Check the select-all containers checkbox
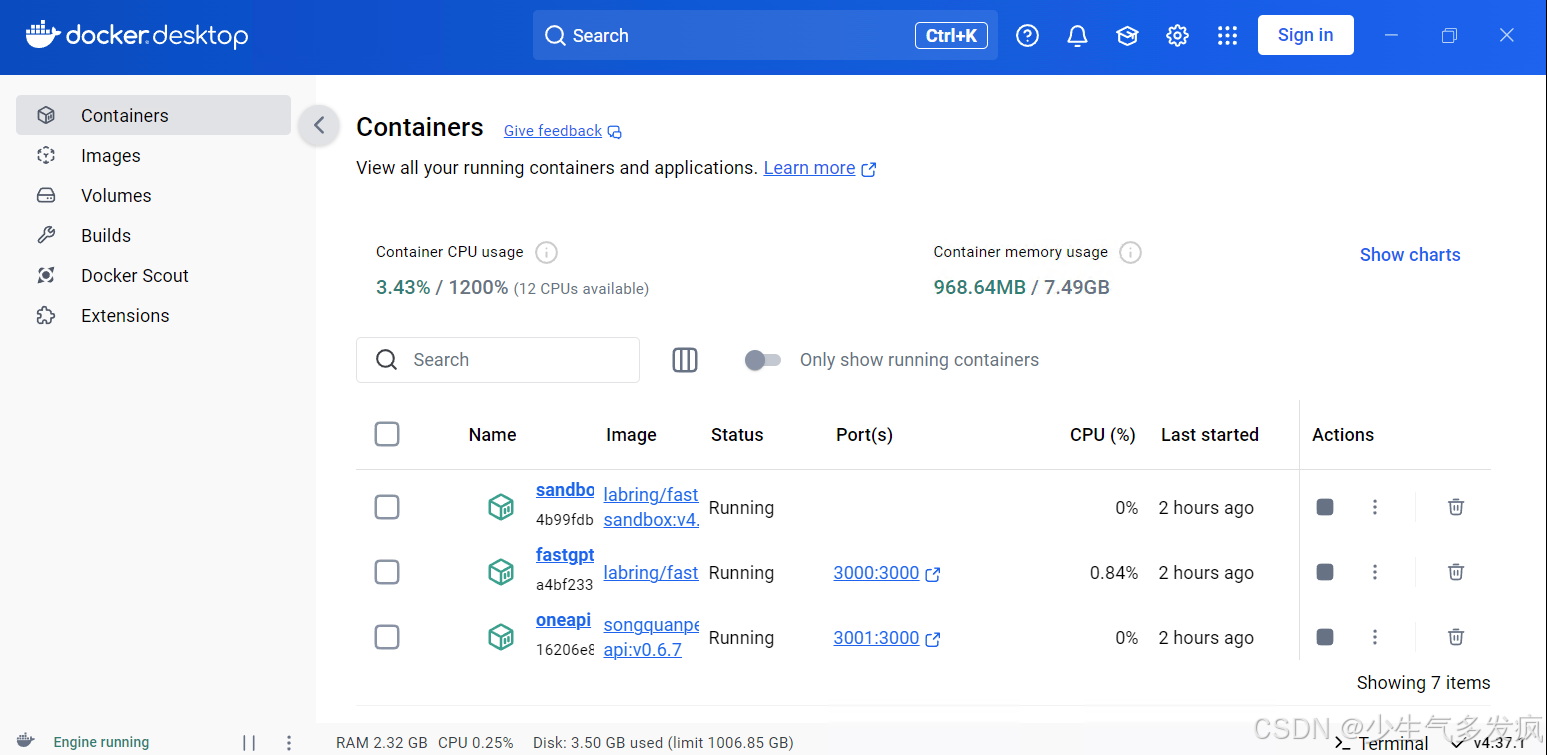The width and height of the screenshot is (1547, 755). 387,434
